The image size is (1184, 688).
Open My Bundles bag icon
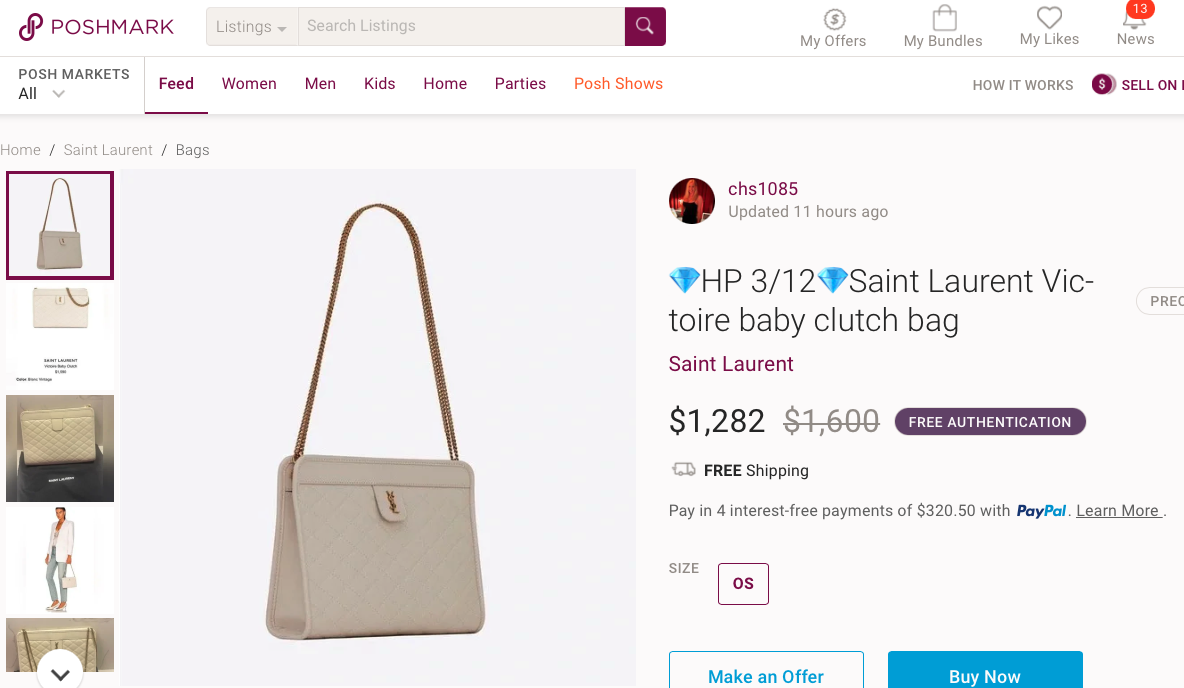[943, 19]
